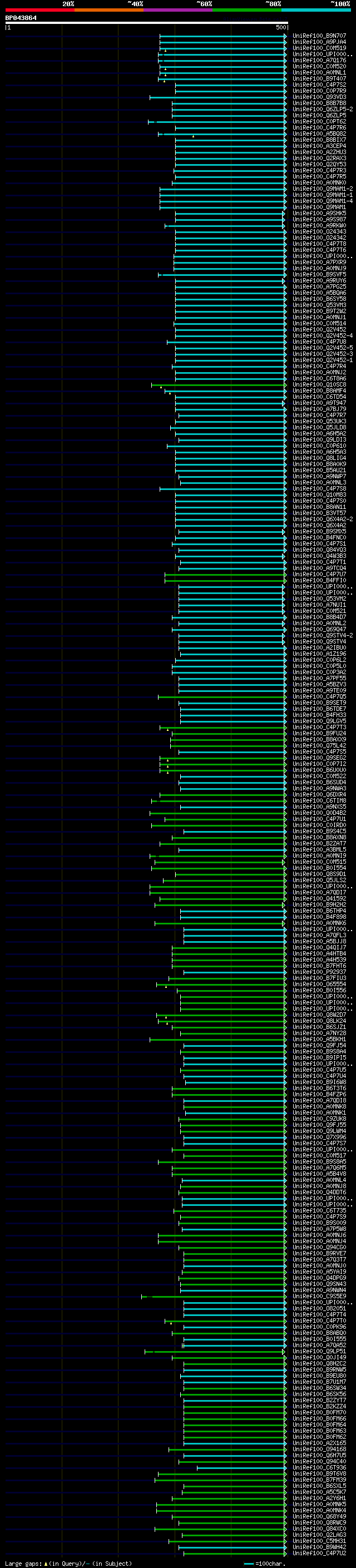
Task: Open hit UniRef100_A7Q176
Action: [319, 60]
